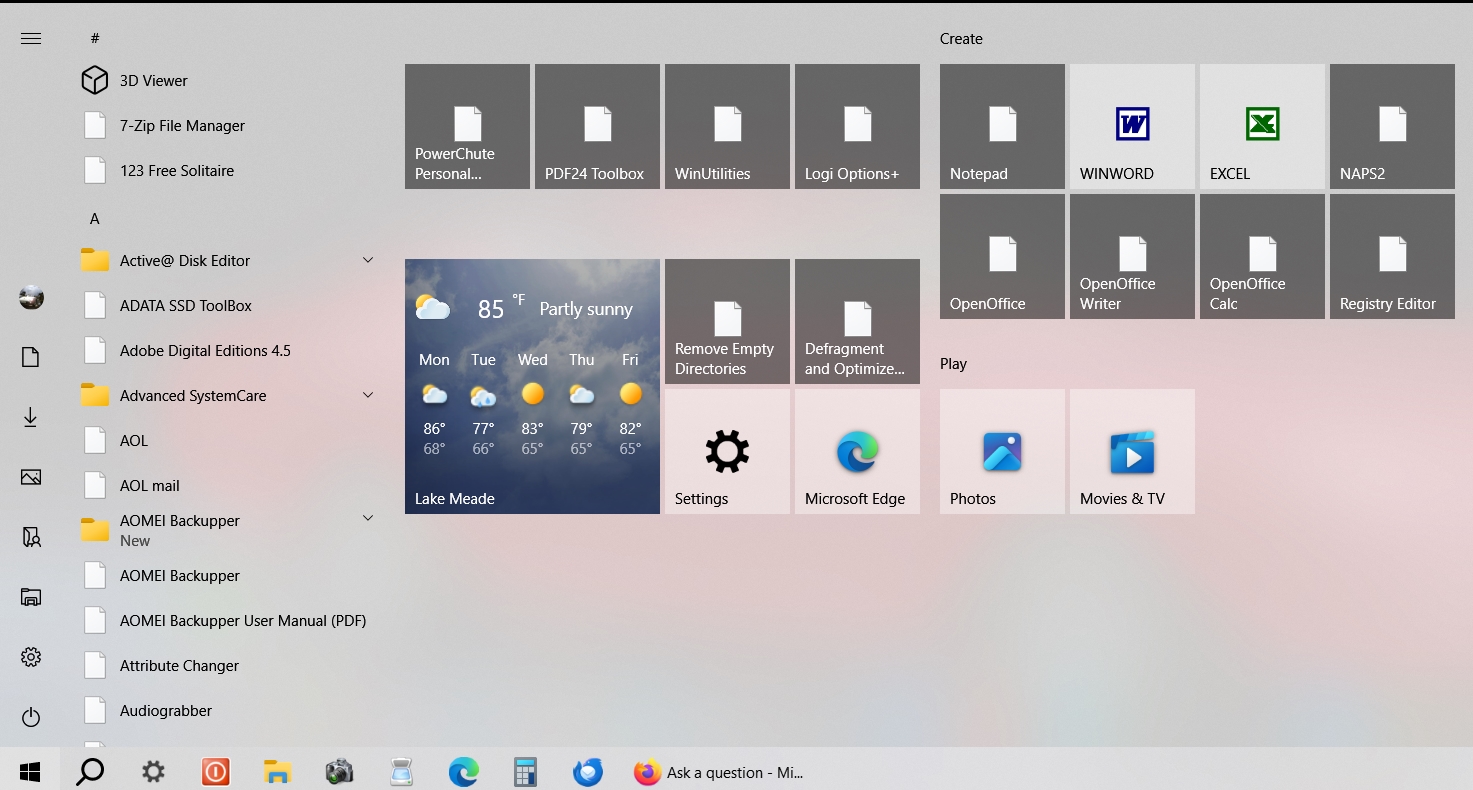This screenshot has height=790, width=1473.
Task: Open the Lake Meade weather tile
Action: 532,386
